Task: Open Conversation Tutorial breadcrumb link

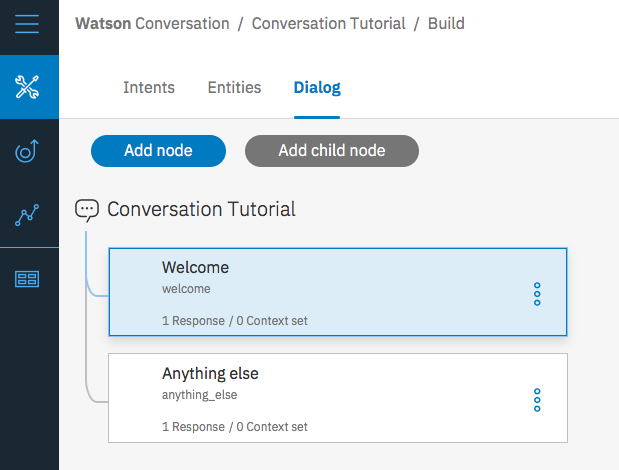Action: (x=329, y=23)
